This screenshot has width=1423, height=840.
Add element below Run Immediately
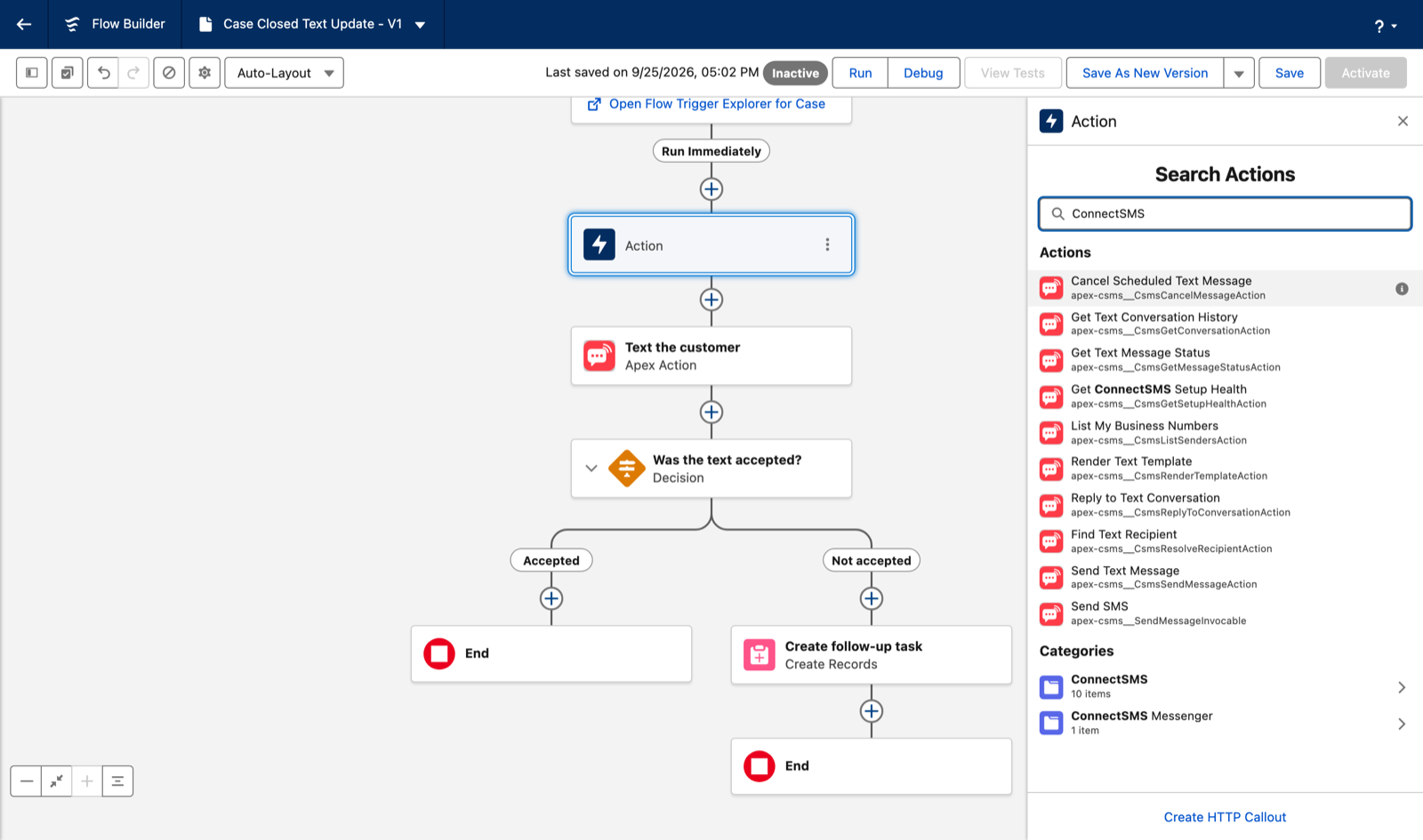(x=711, y=189)
